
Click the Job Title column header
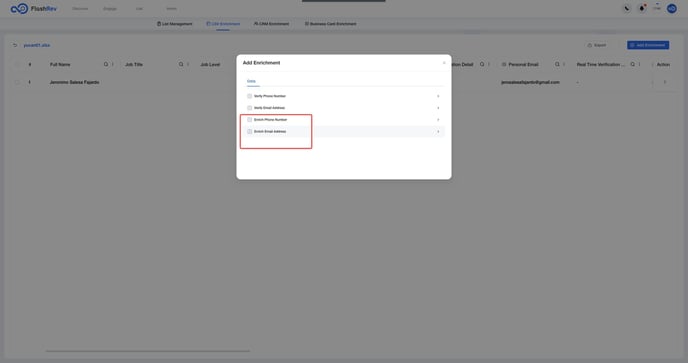(x=134, y=65)
